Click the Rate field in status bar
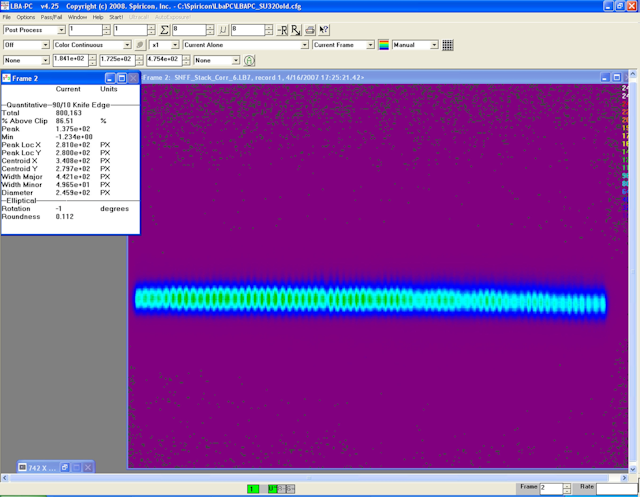 [617, 488]
